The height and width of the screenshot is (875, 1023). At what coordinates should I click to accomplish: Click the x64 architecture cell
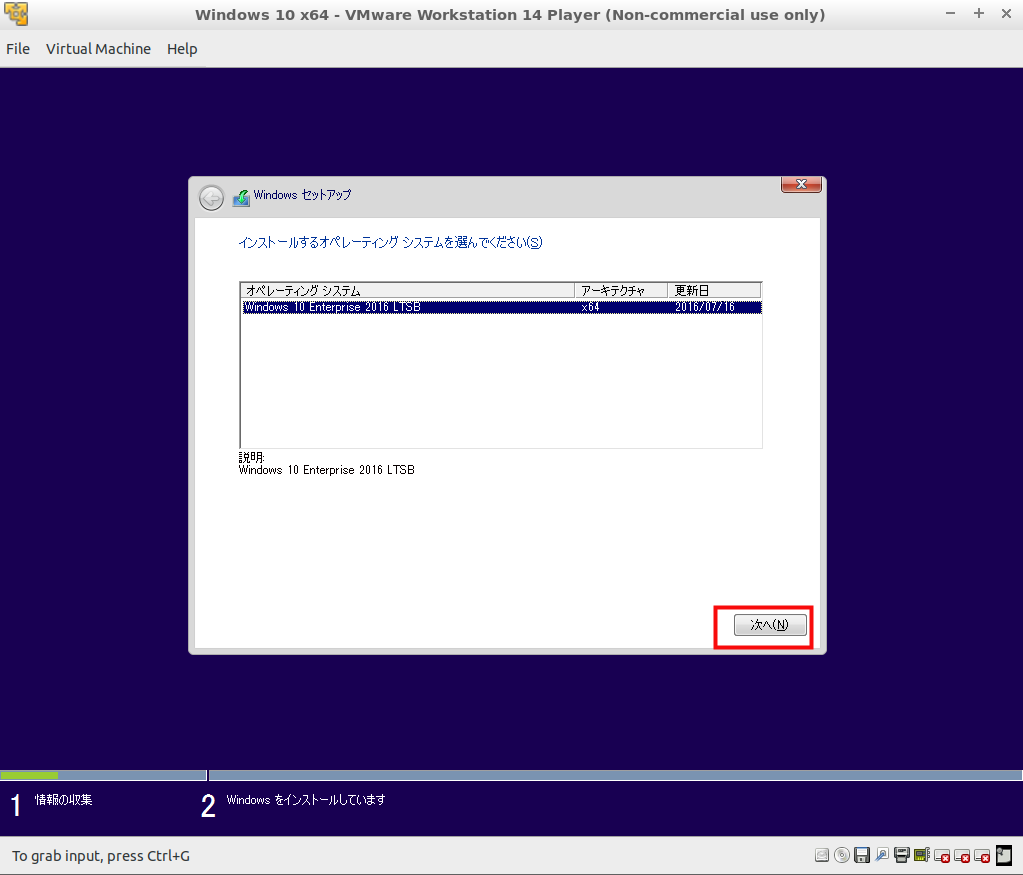coord(590,307)
